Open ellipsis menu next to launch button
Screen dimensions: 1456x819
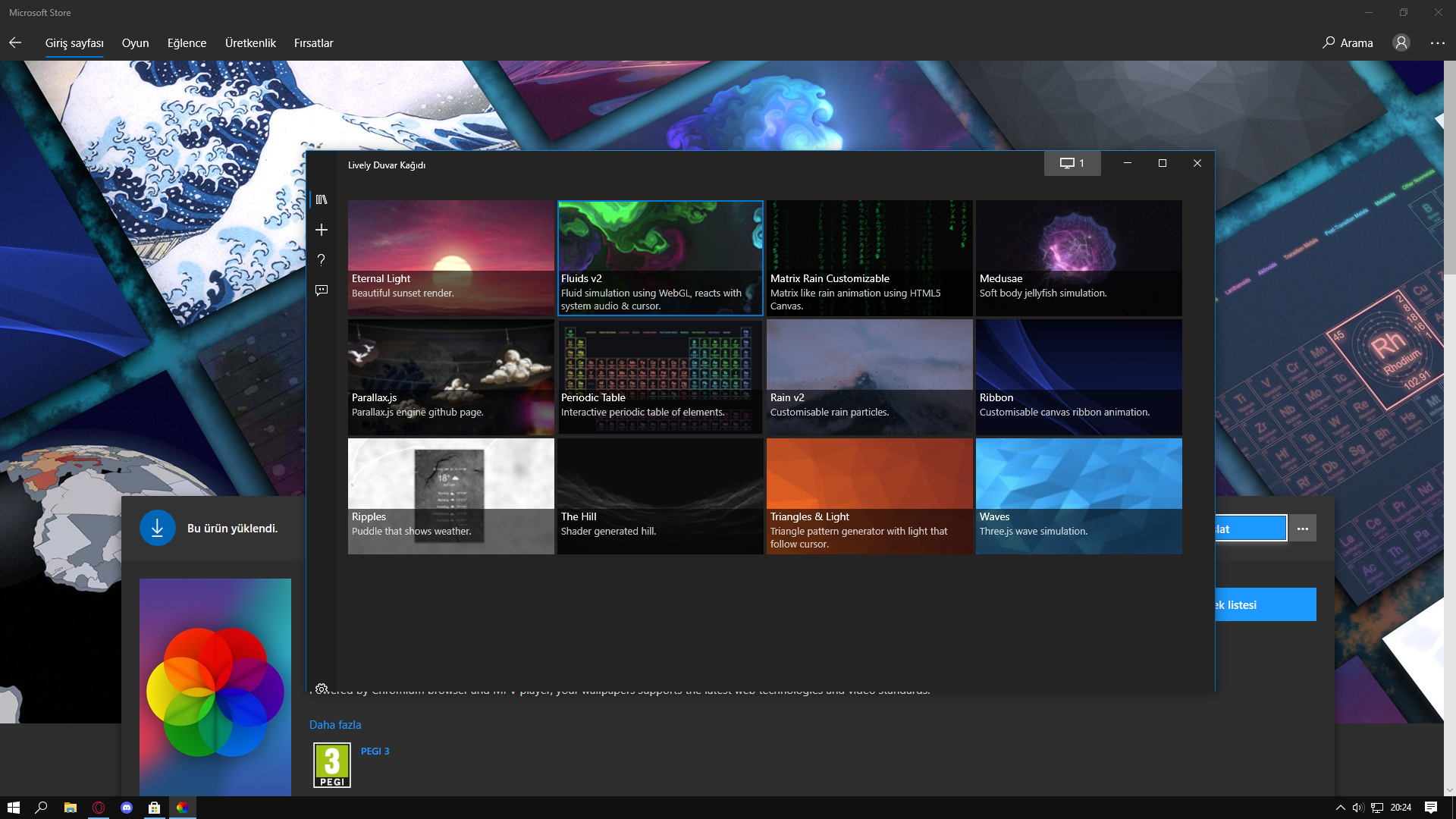pos(1303,529)
